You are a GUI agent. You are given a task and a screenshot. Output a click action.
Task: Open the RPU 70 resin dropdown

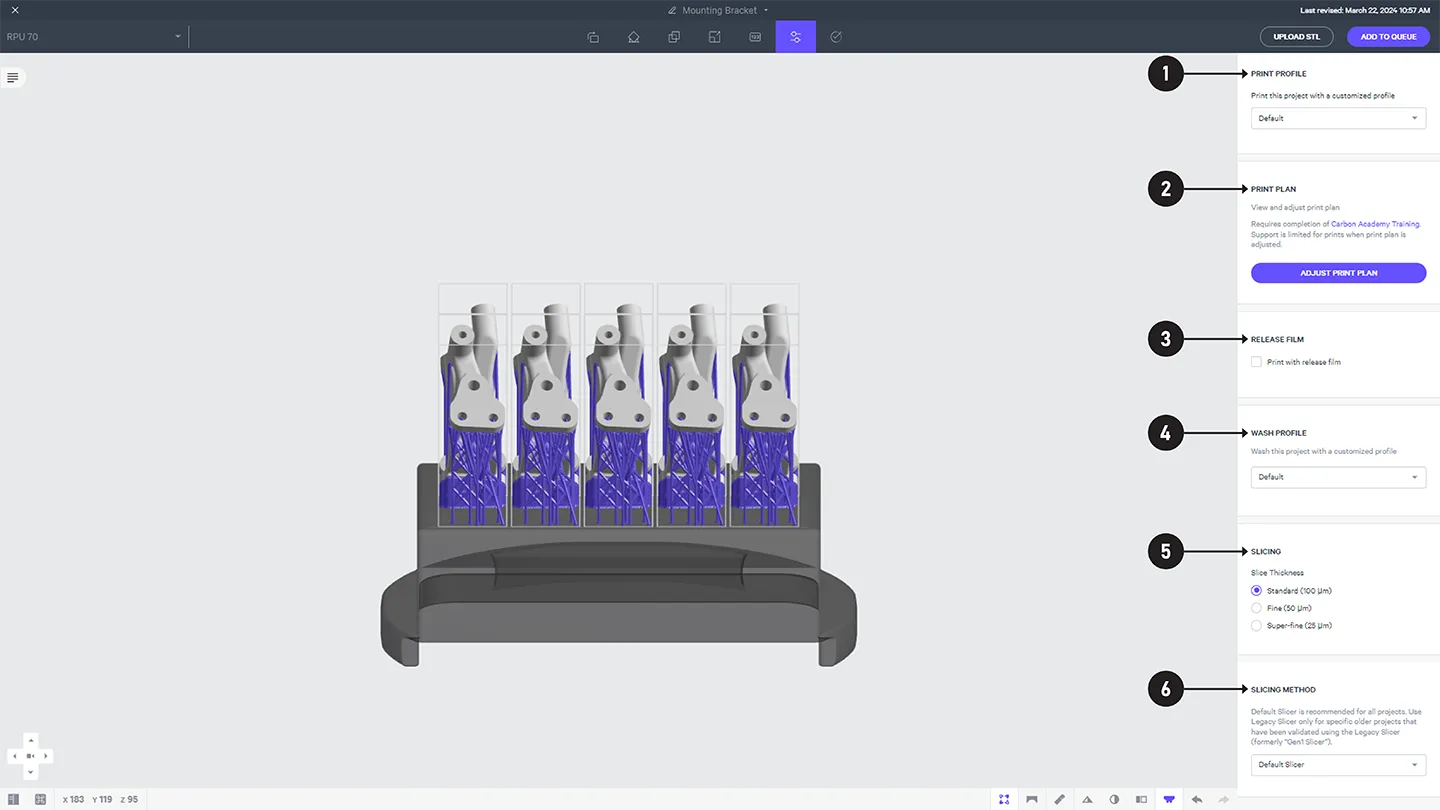[94, 37]
